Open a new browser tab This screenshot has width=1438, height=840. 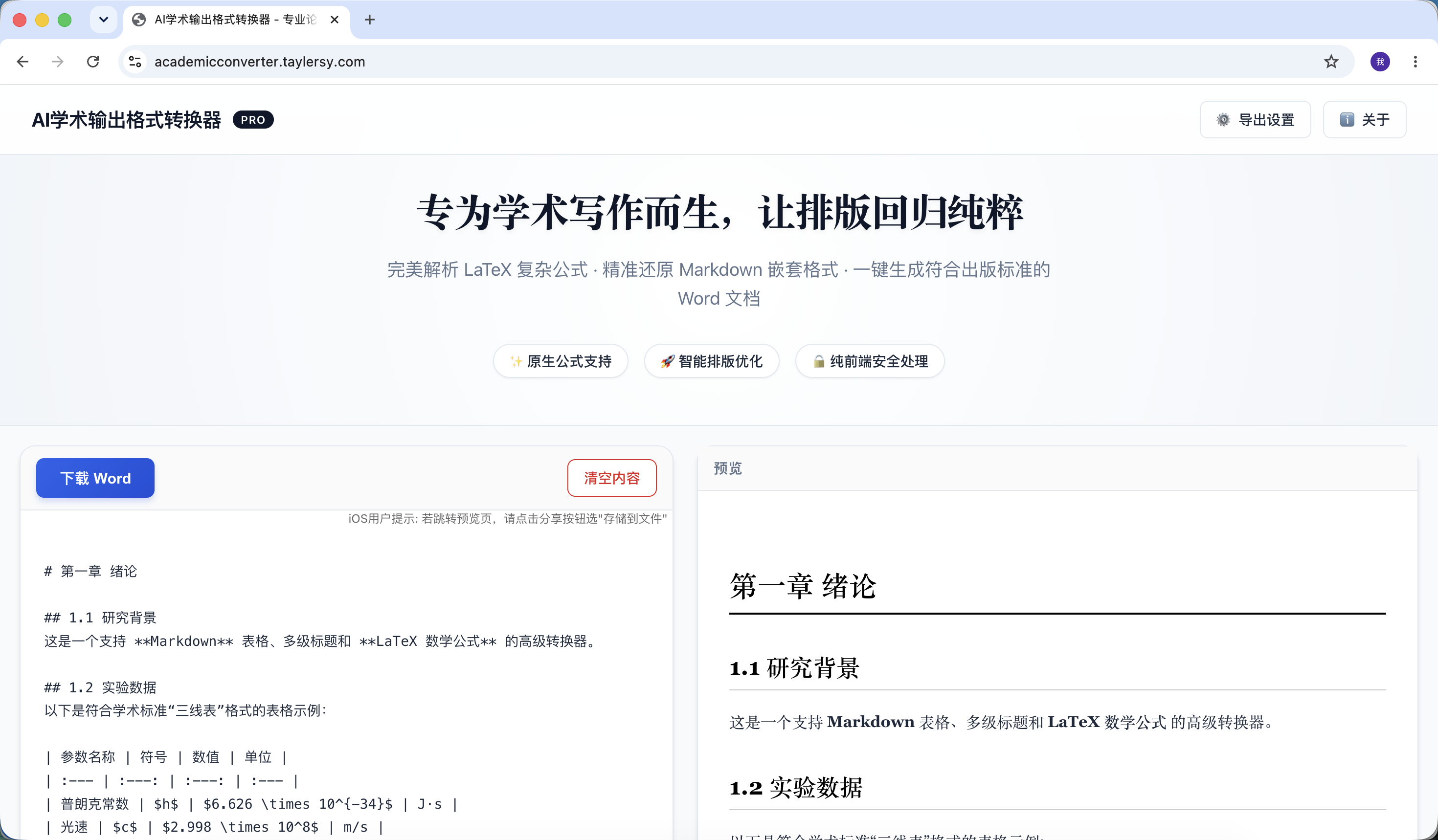[x=370, y=20]
